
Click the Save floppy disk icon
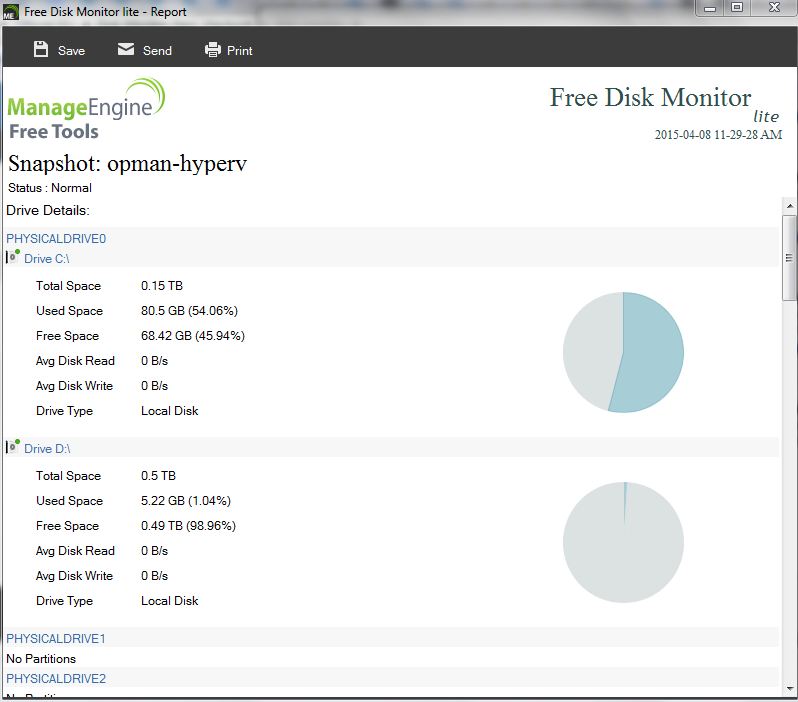41,49
